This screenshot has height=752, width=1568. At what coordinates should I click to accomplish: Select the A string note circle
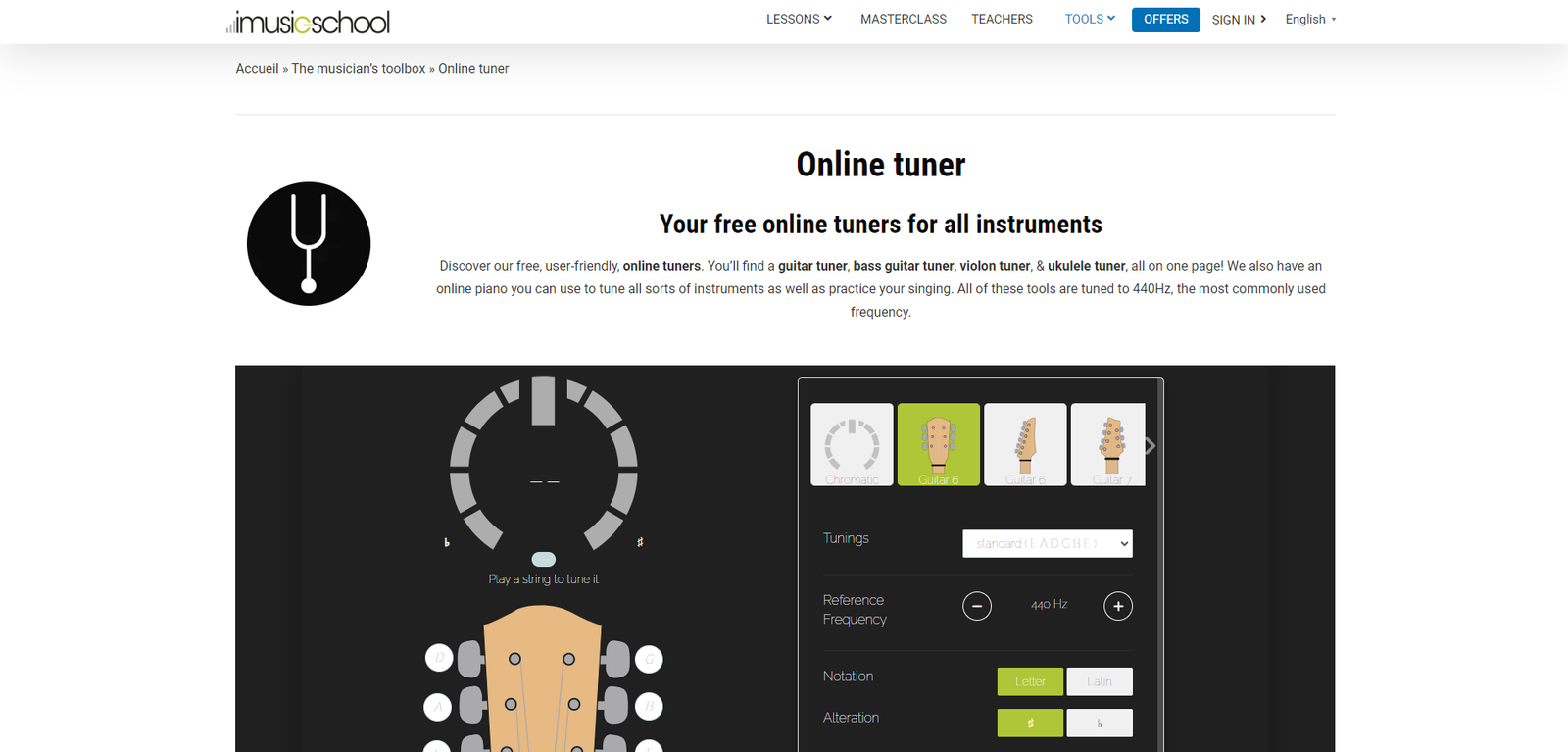(438, 706)
